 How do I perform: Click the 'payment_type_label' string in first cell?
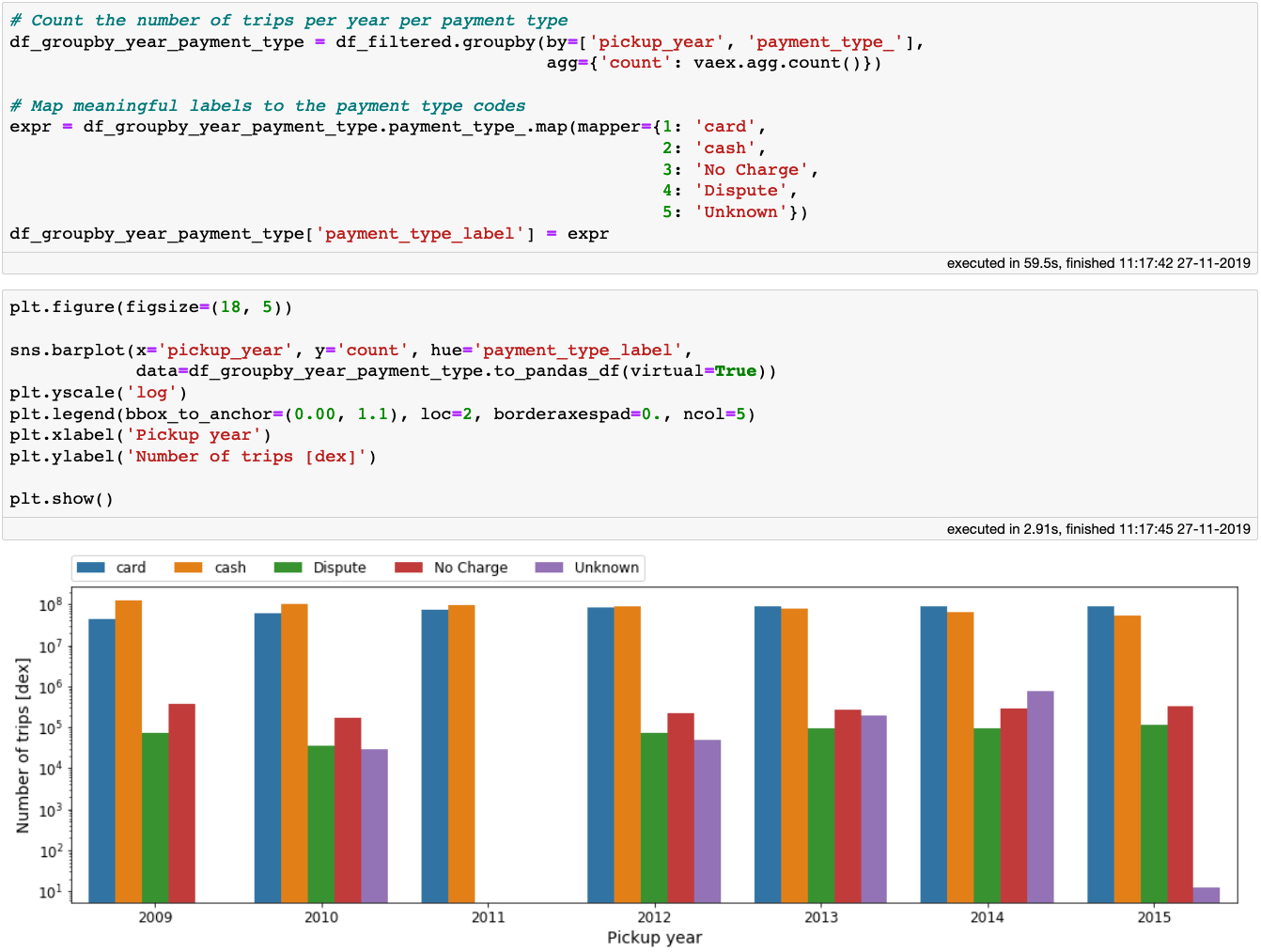[x=420, y=233]
